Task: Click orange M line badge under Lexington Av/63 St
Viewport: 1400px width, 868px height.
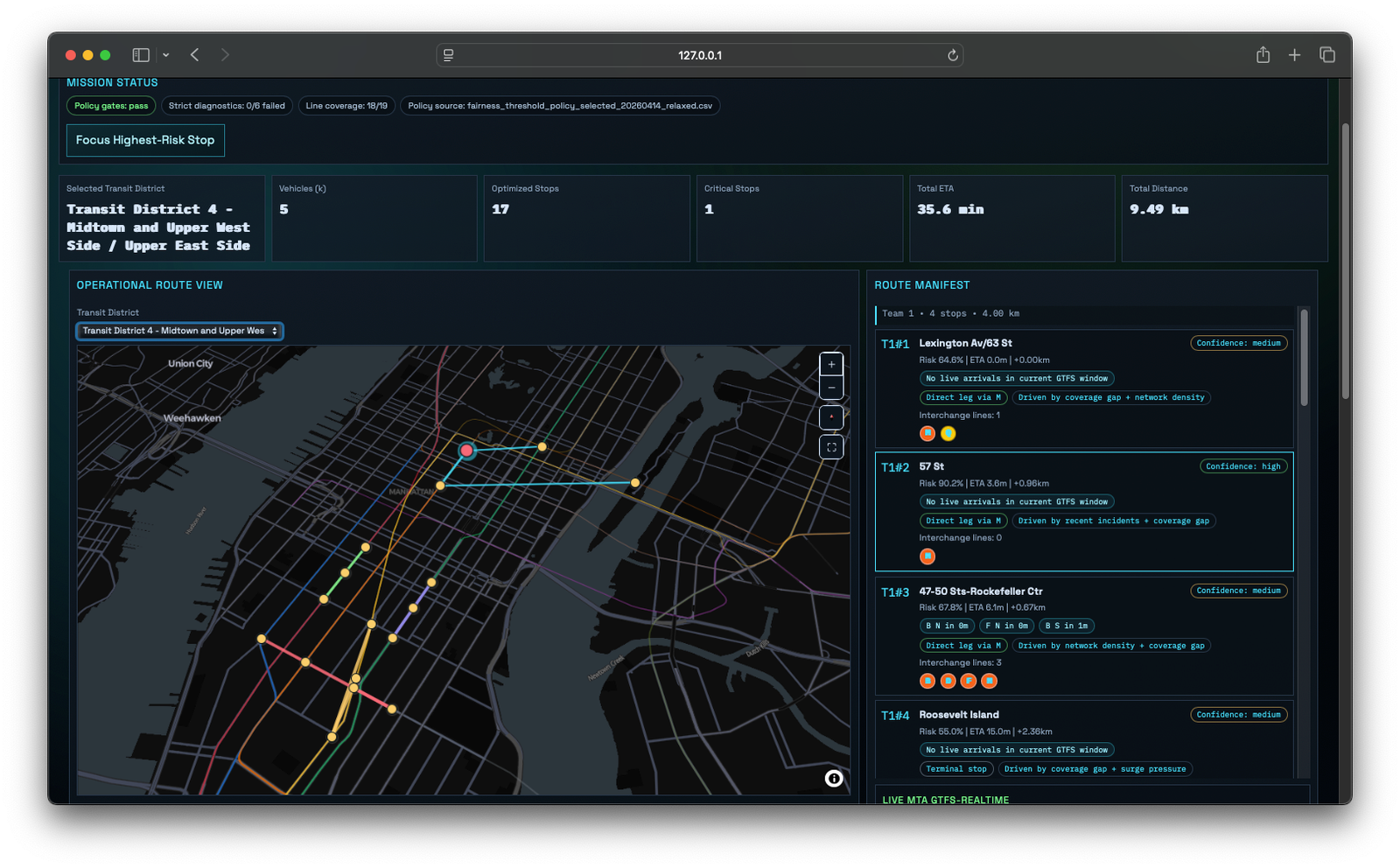Action: (x=927, y=433)
